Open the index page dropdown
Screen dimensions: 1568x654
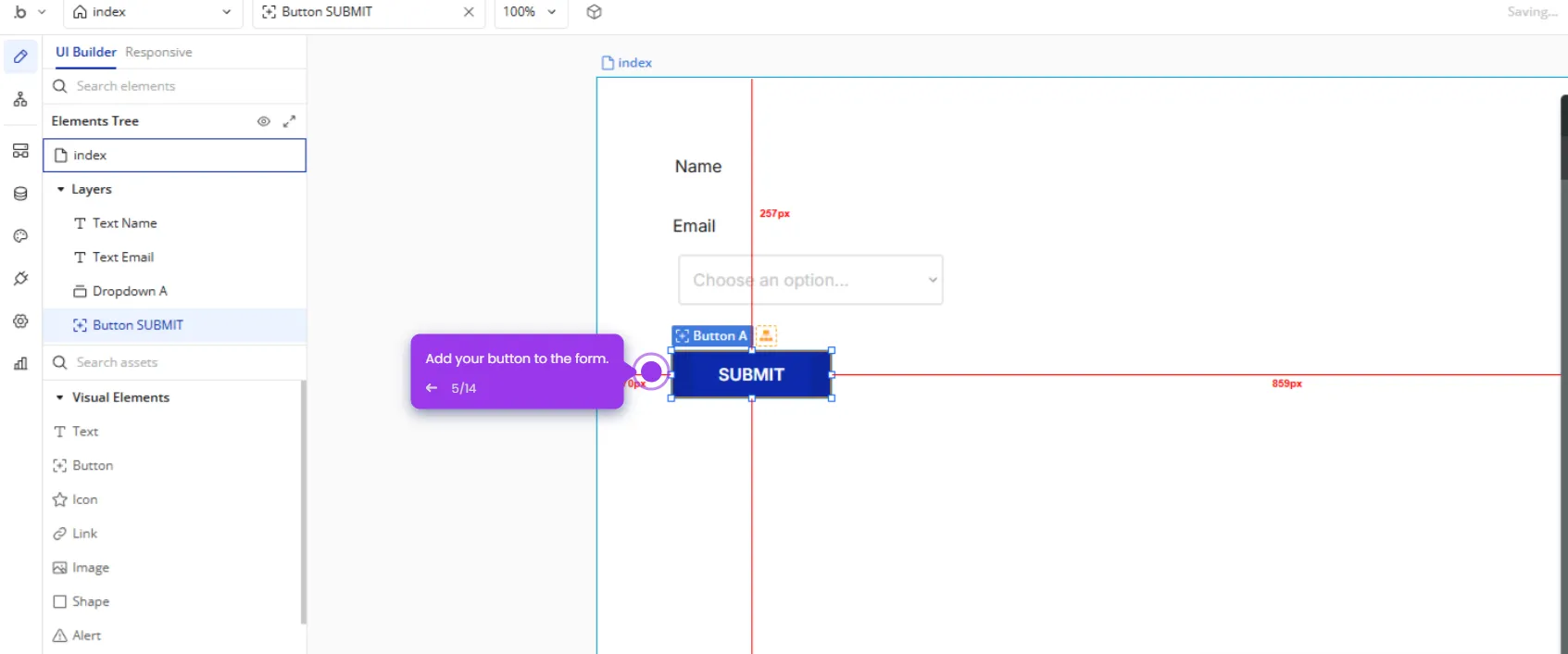[153, 12]
